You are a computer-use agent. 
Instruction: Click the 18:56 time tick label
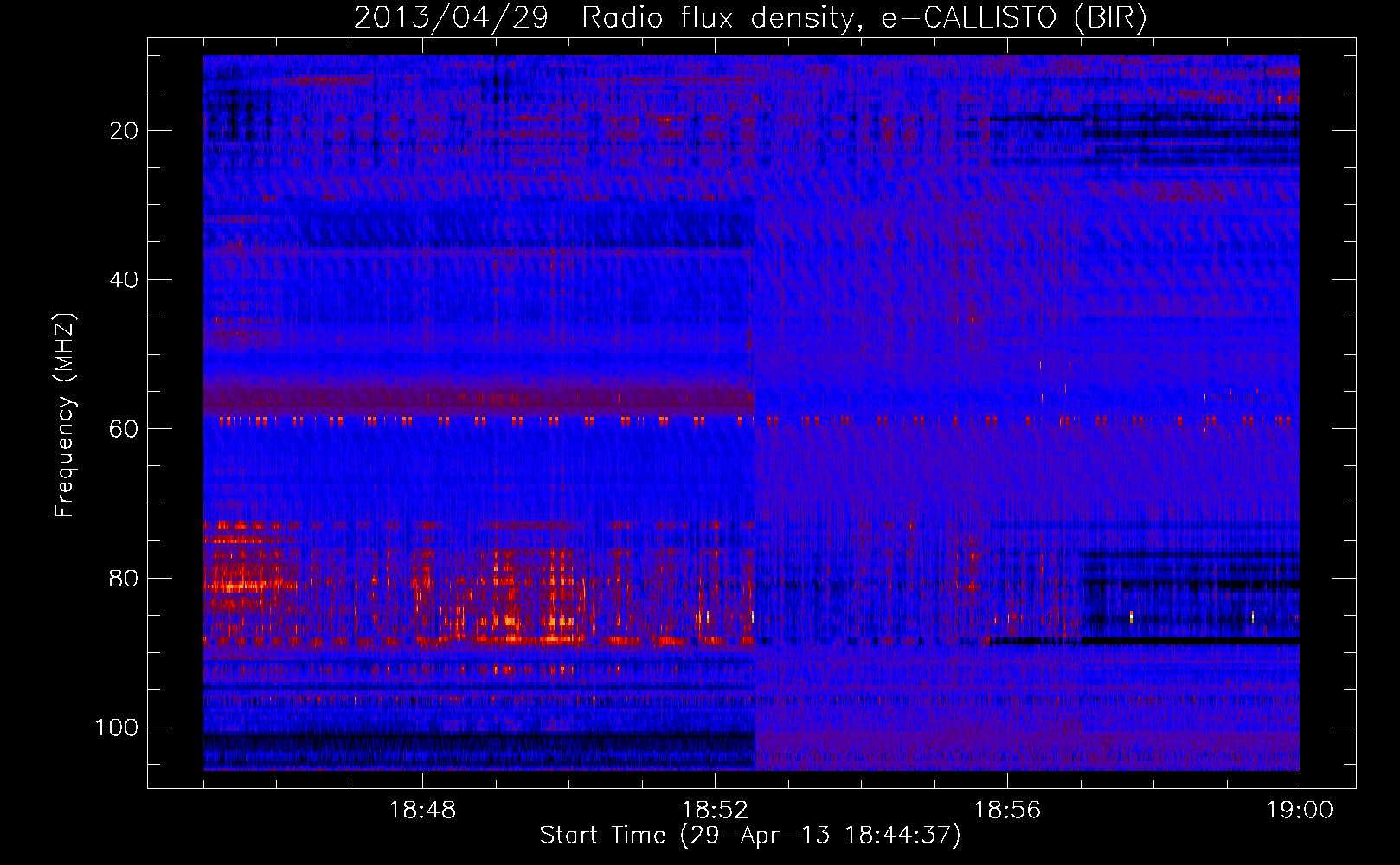coord(1007,811)
